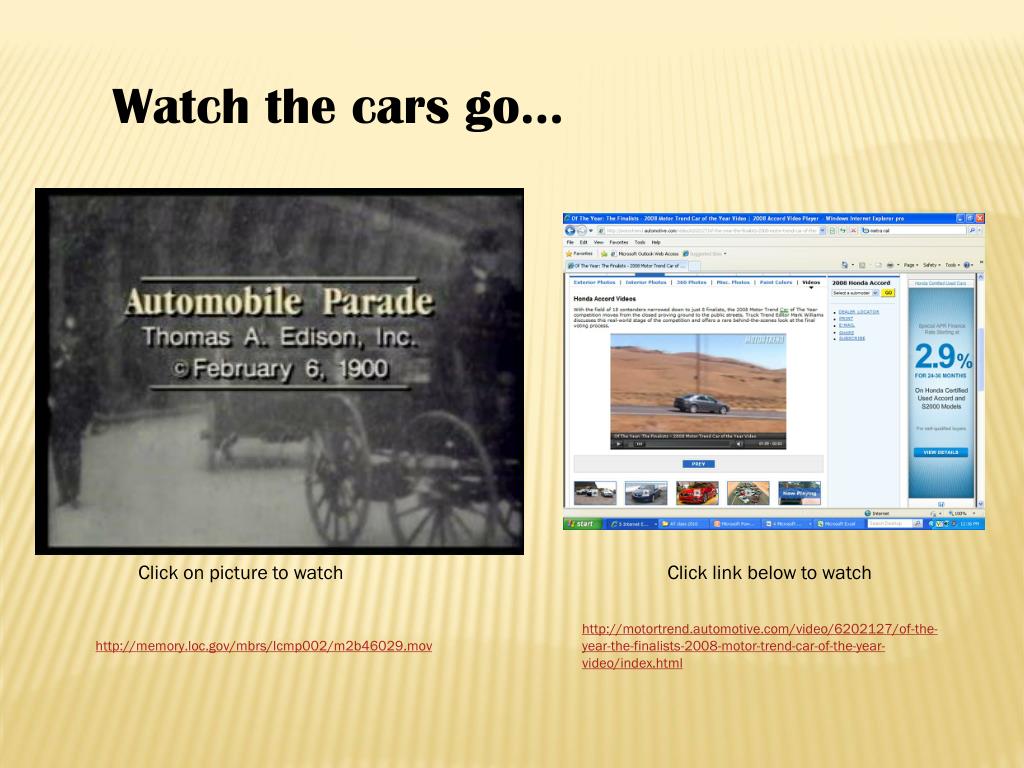Click the blue PREV button

click(698, 464)
